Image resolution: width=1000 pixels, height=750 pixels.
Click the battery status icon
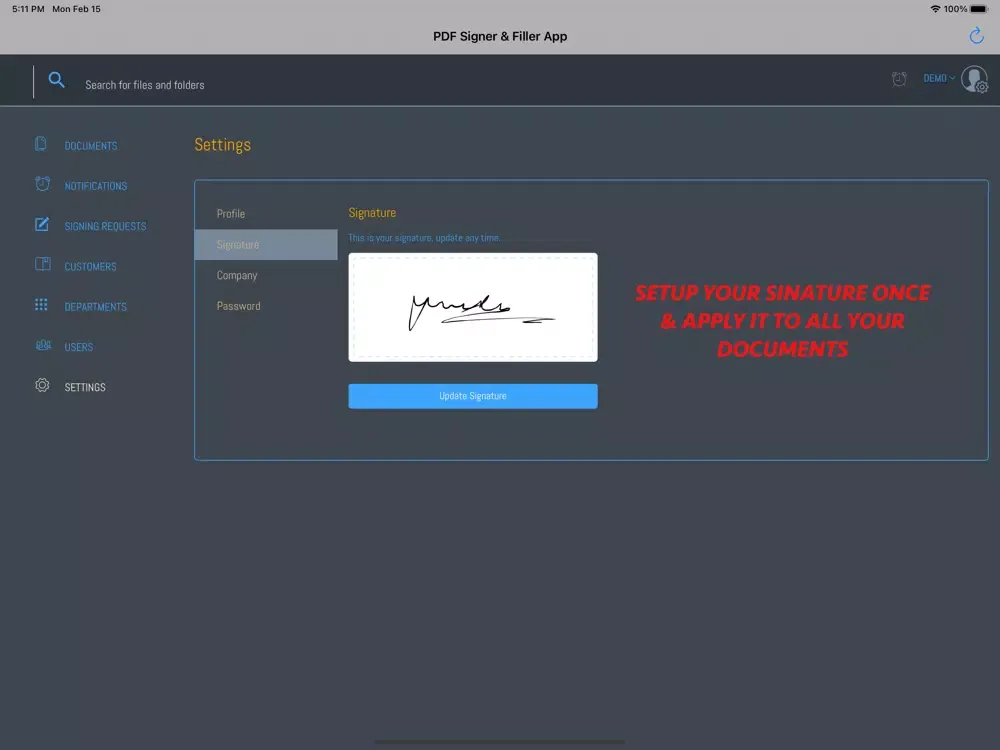[x=979, y=9]
